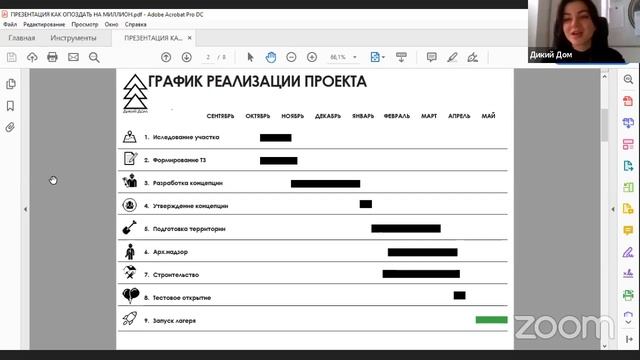This screenshot has height=360, width=640.
Task: Go to next page arrow
Action: coord(187,57)
